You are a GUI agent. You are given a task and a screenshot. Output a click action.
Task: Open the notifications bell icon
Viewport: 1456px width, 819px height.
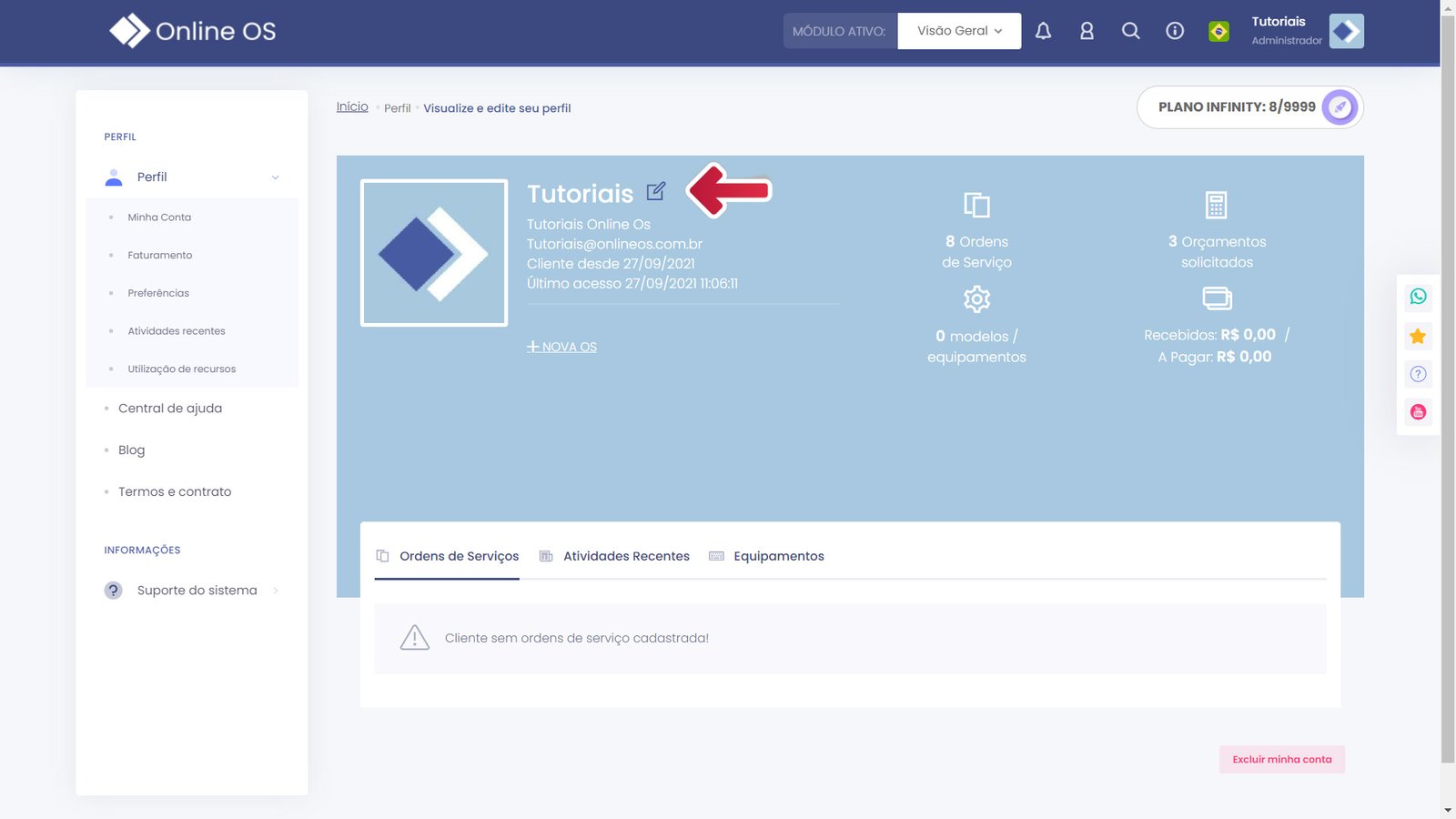pos(1043,31)
